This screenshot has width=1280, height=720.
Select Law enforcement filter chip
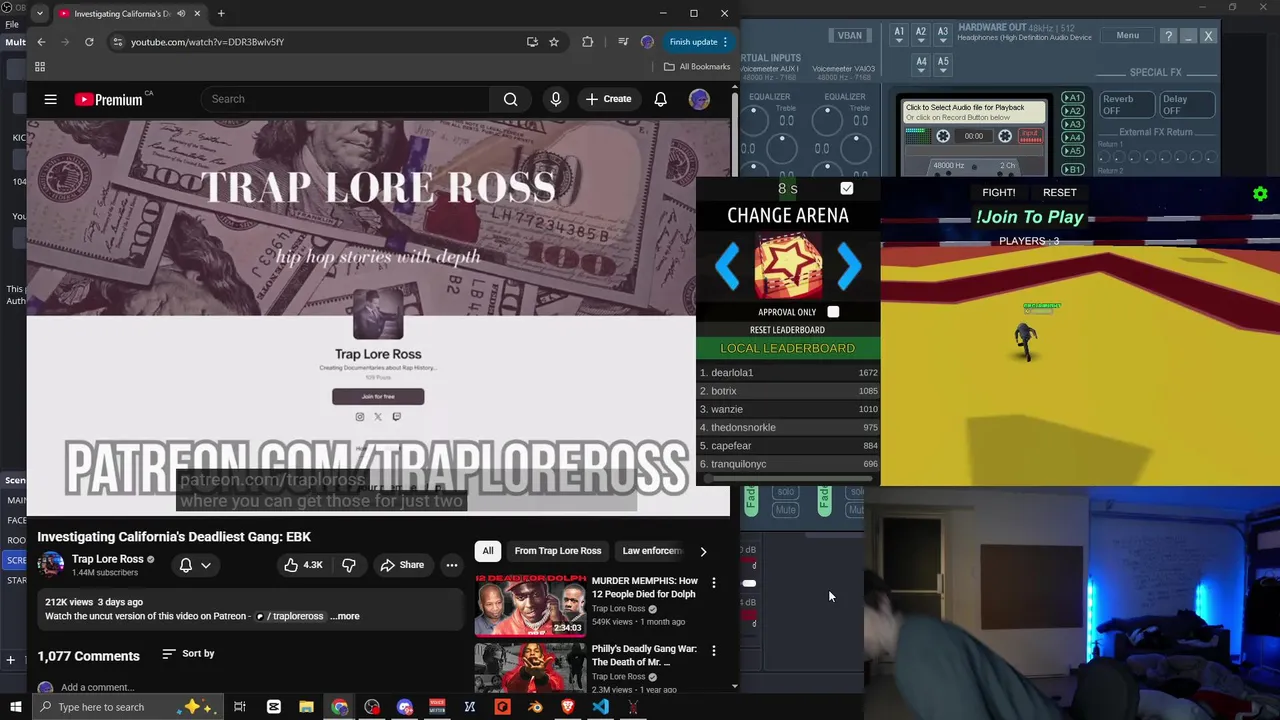click(652, 551)
